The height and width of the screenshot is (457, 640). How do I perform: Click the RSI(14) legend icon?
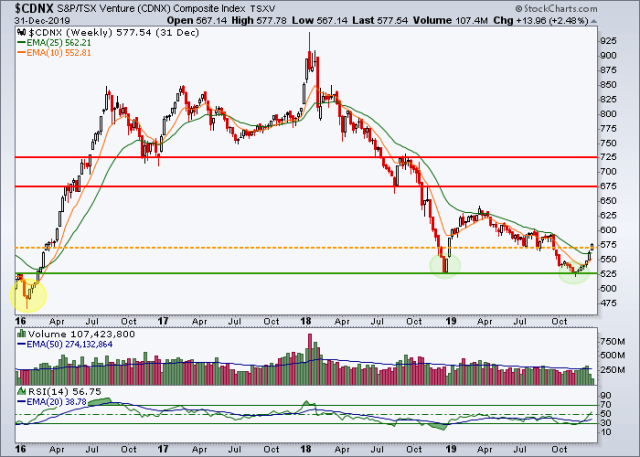point(20,391)
